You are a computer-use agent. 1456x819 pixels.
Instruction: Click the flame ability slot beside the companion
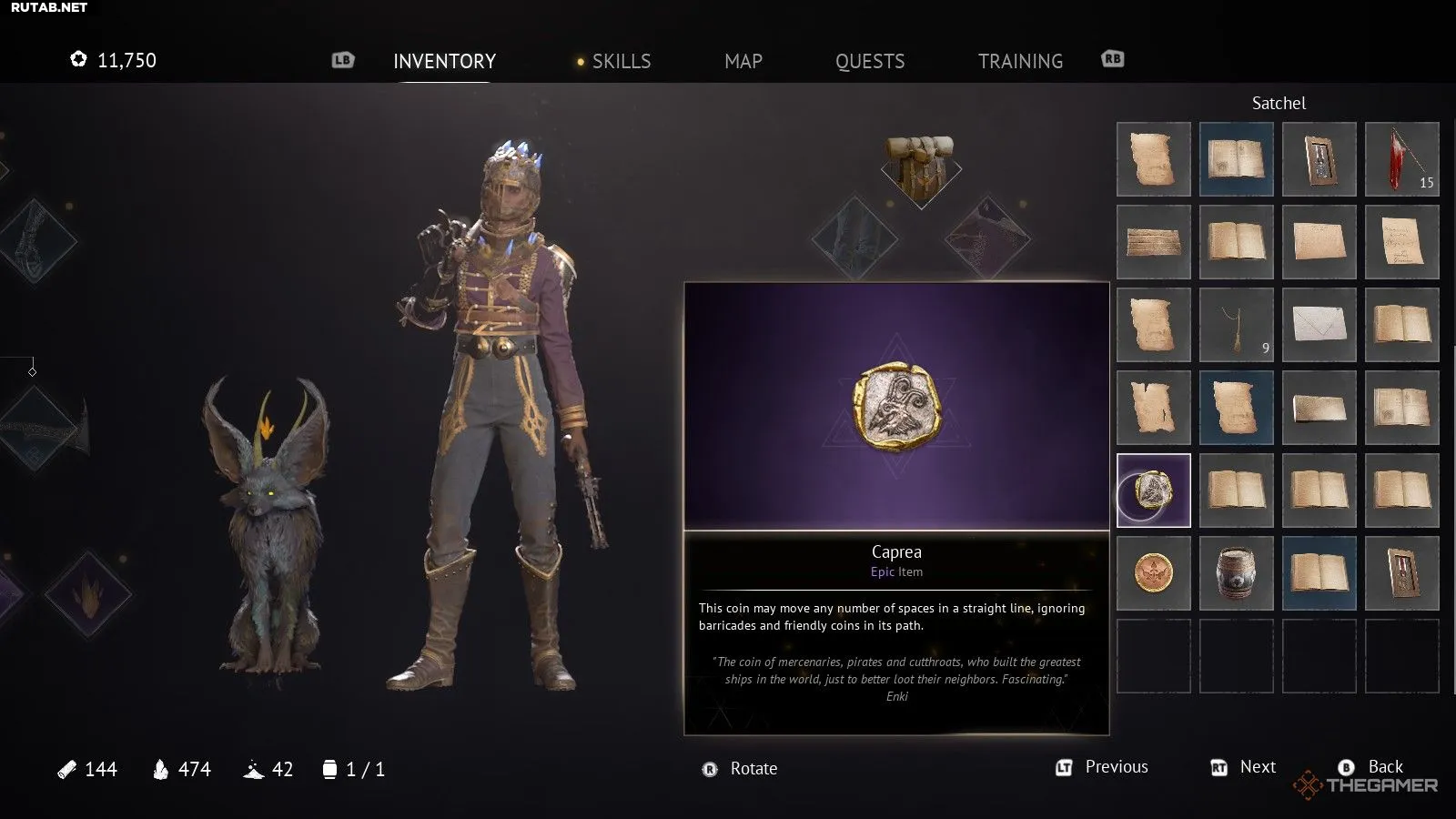88,594
